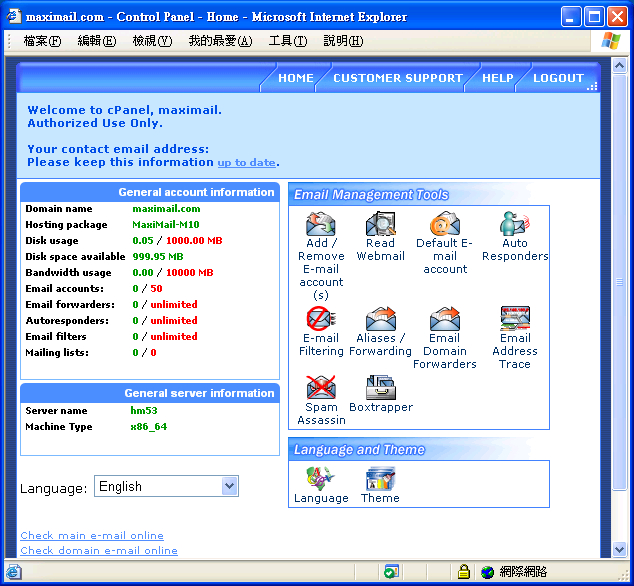Click the vertical scrollbar down arrow
634x586 pixels.
pyautogui.click(x=619, y=549)
